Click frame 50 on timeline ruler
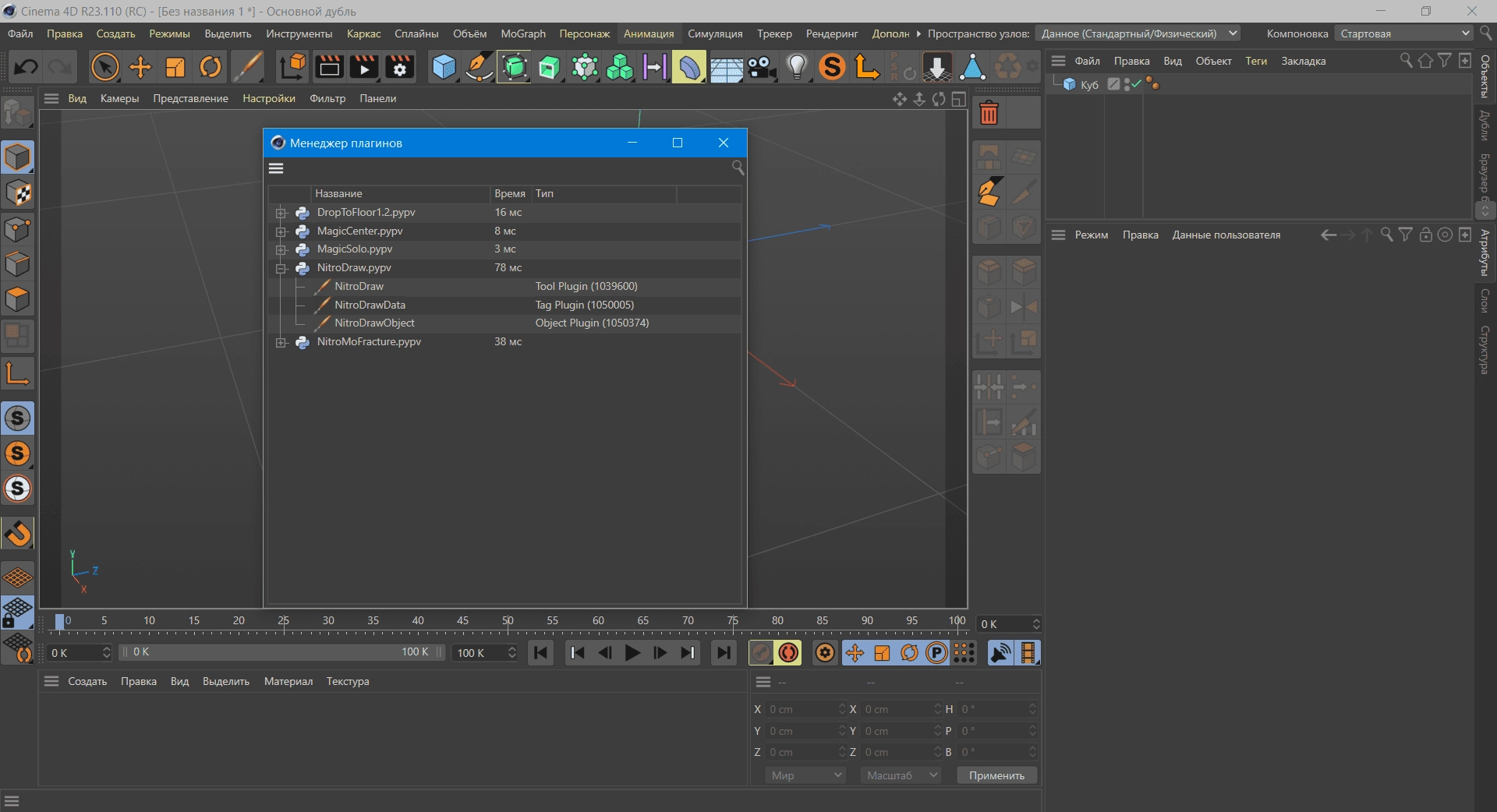The image size is (1497, 812). [508, 621]
